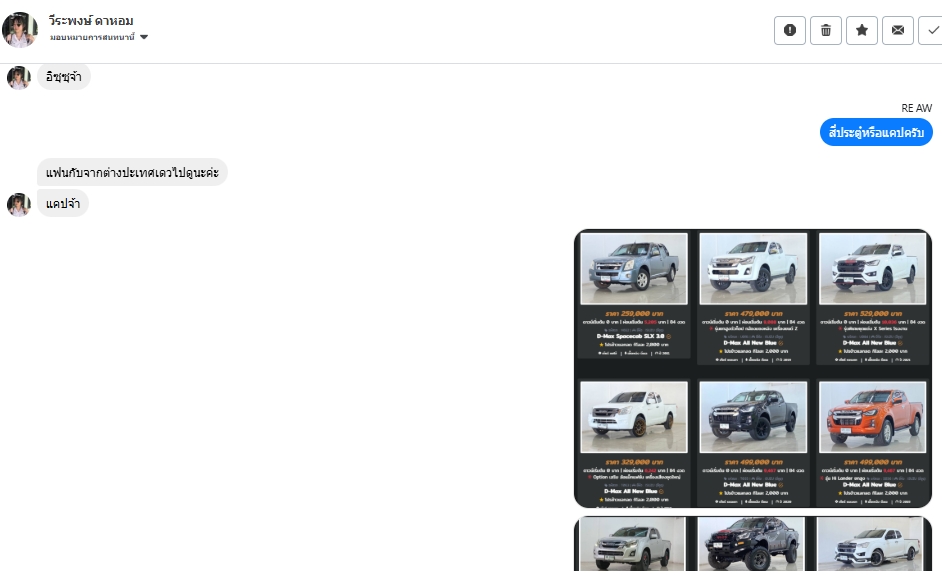Select the blue reply สี่ประตูหรือแคปครับ
This screenshot has width=942, height=575.
pyautogui.click(x=876, y=132)
